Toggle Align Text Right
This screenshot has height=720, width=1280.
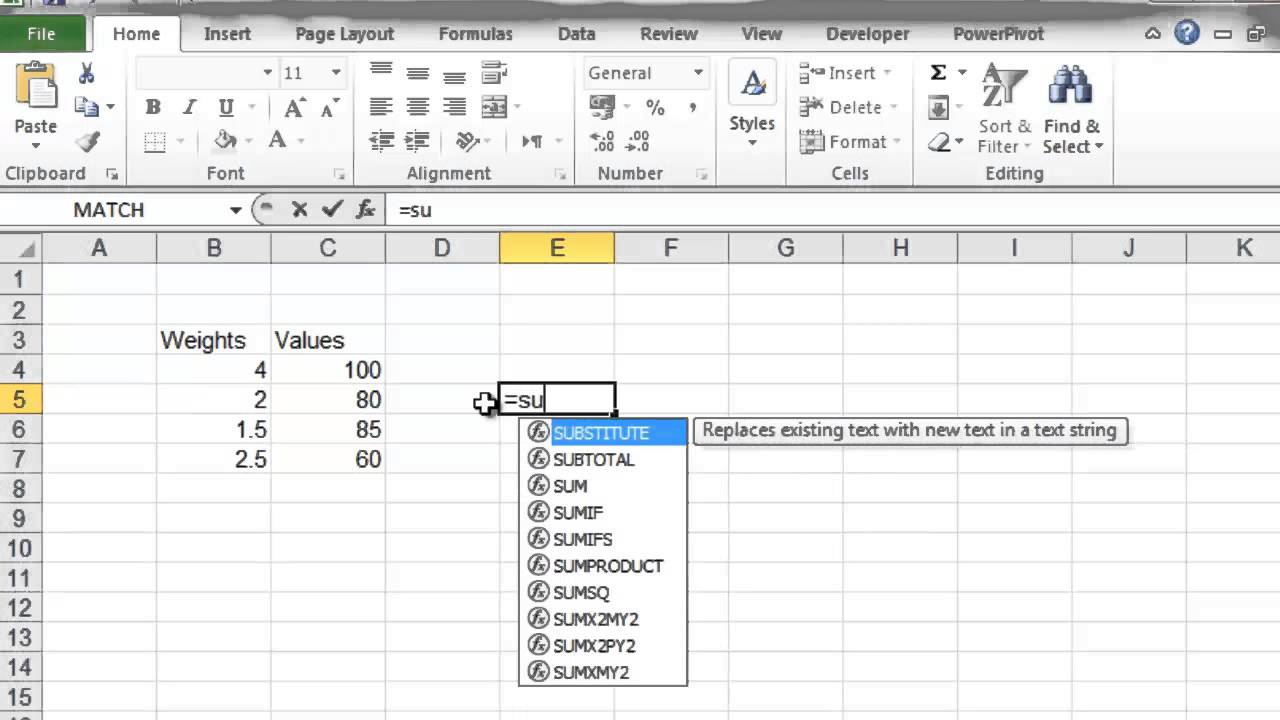click(455, 107)
